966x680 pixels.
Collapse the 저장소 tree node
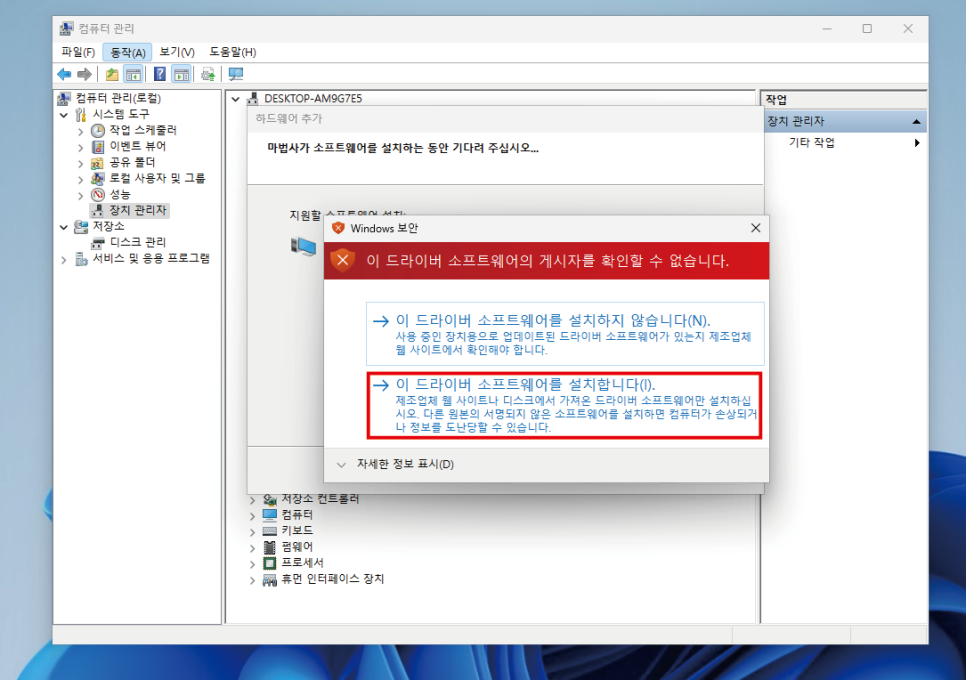[x=64, y=227]
